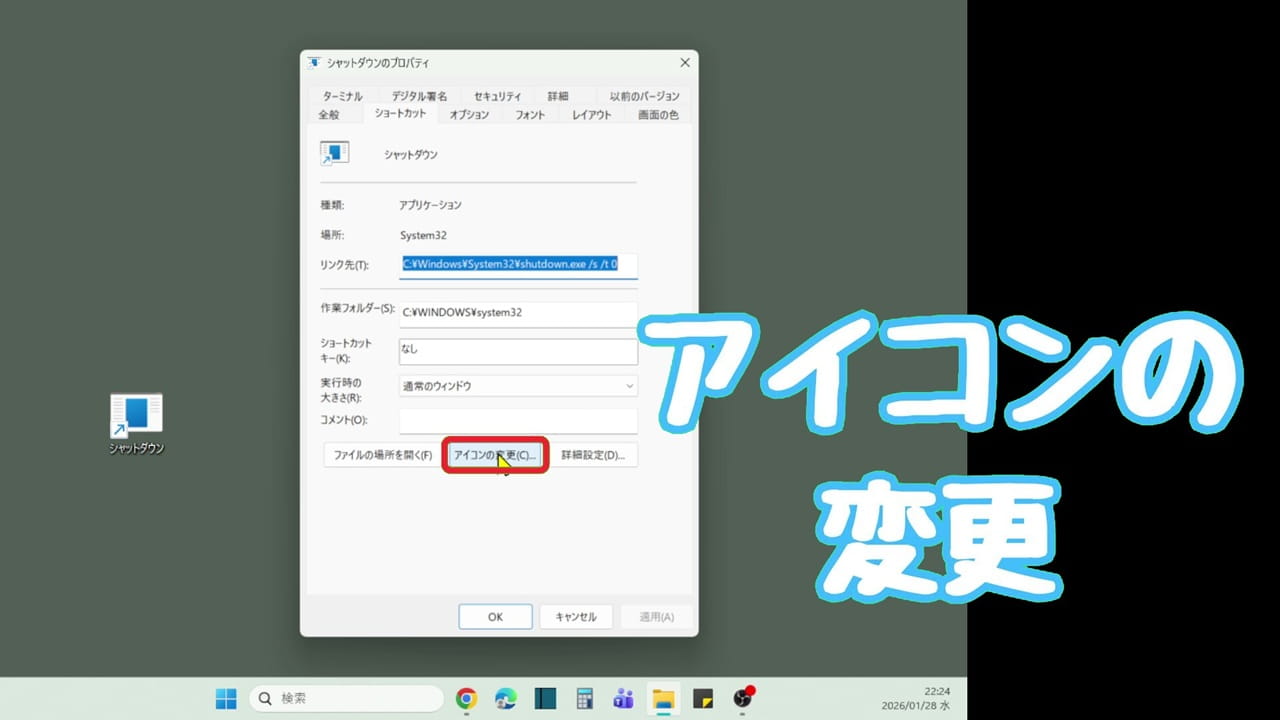
Task: Click inside the コメント input field
Action: (517, 420)
